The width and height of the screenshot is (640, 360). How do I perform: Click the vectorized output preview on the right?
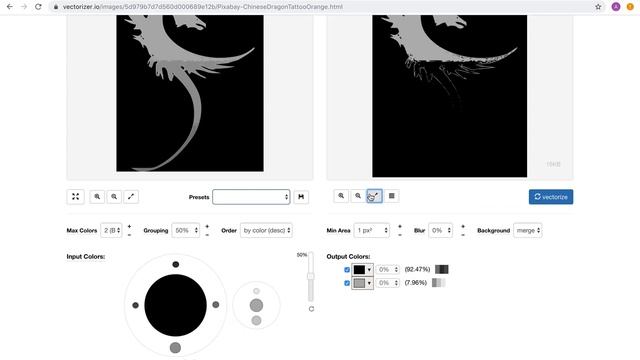point(449,96)
